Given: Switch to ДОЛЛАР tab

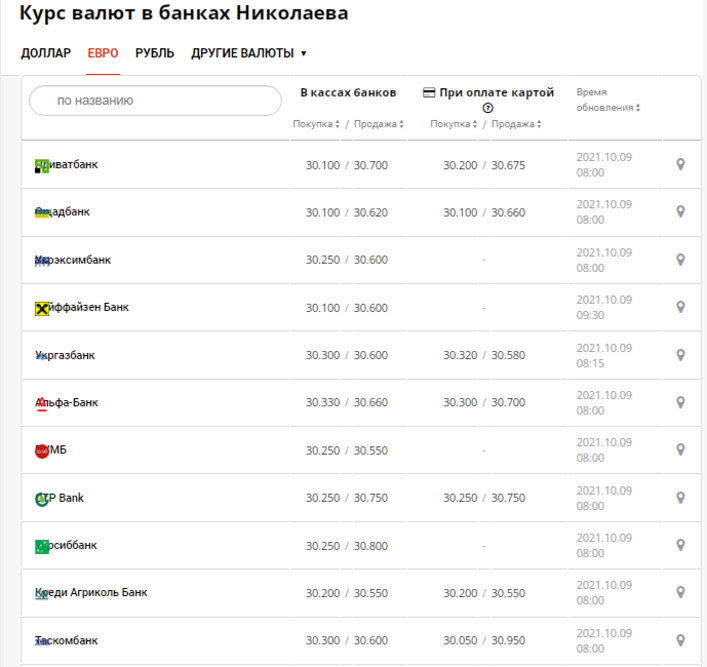Looking at the screenshot, I should tap(46, 53).
